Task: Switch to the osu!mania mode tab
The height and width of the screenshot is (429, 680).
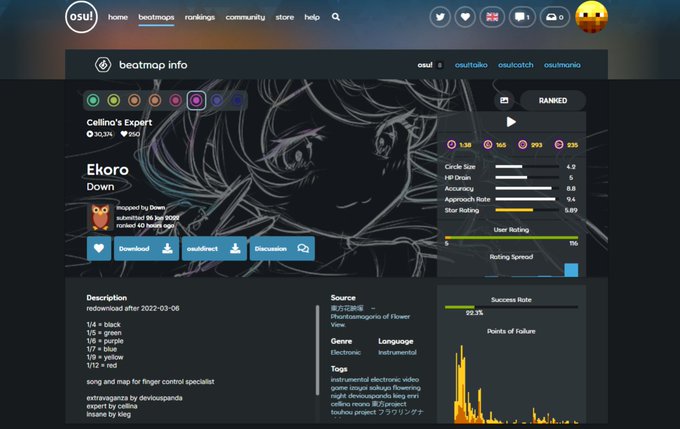Action: click(562, 65)
